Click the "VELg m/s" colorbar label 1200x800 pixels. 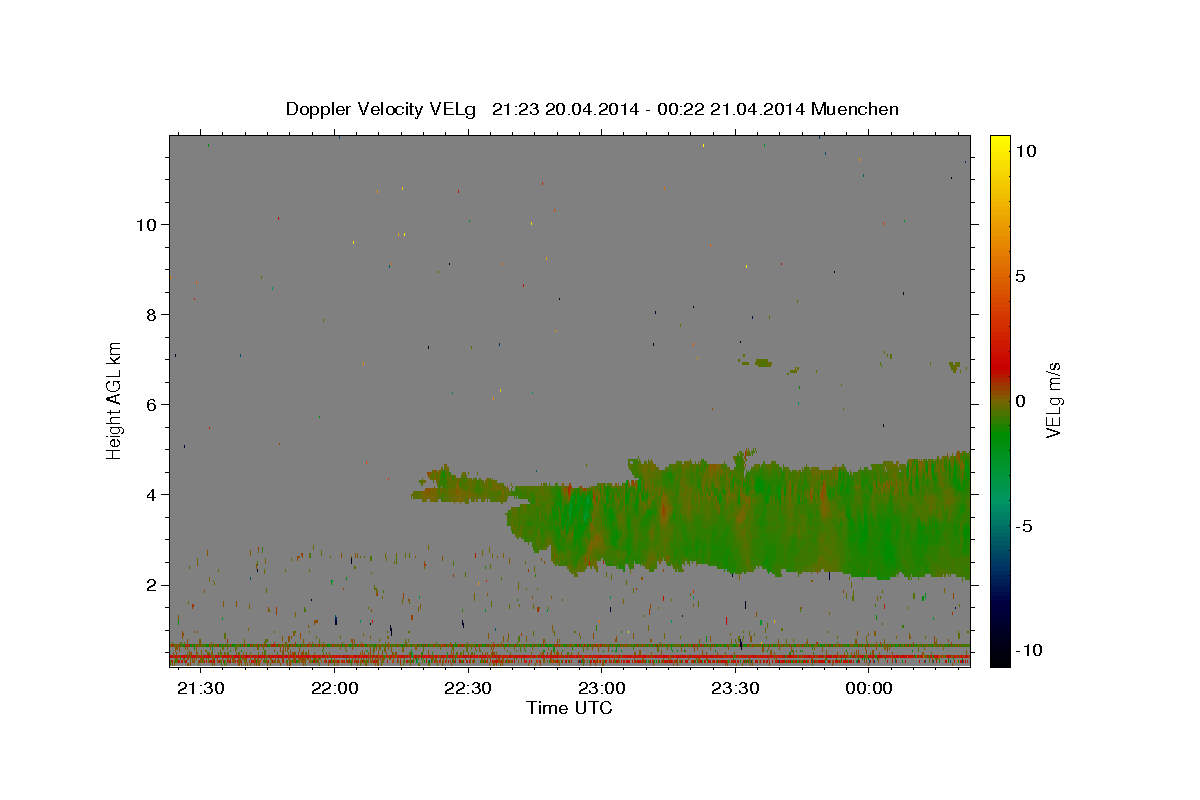click(x=1053, y=400)
